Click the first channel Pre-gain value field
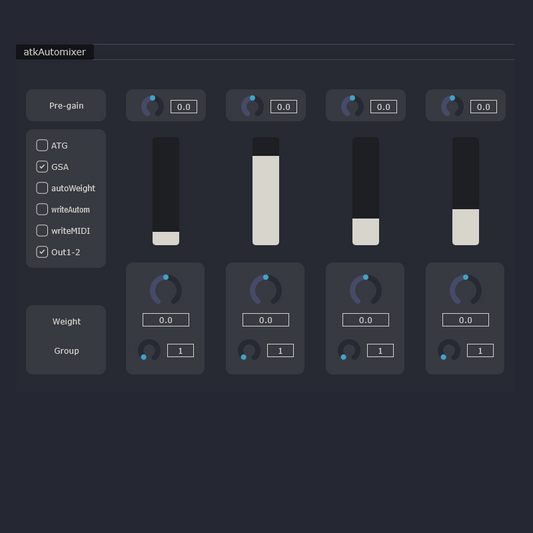The height and width of the screenshot is (533, 533). pos(184,107)
